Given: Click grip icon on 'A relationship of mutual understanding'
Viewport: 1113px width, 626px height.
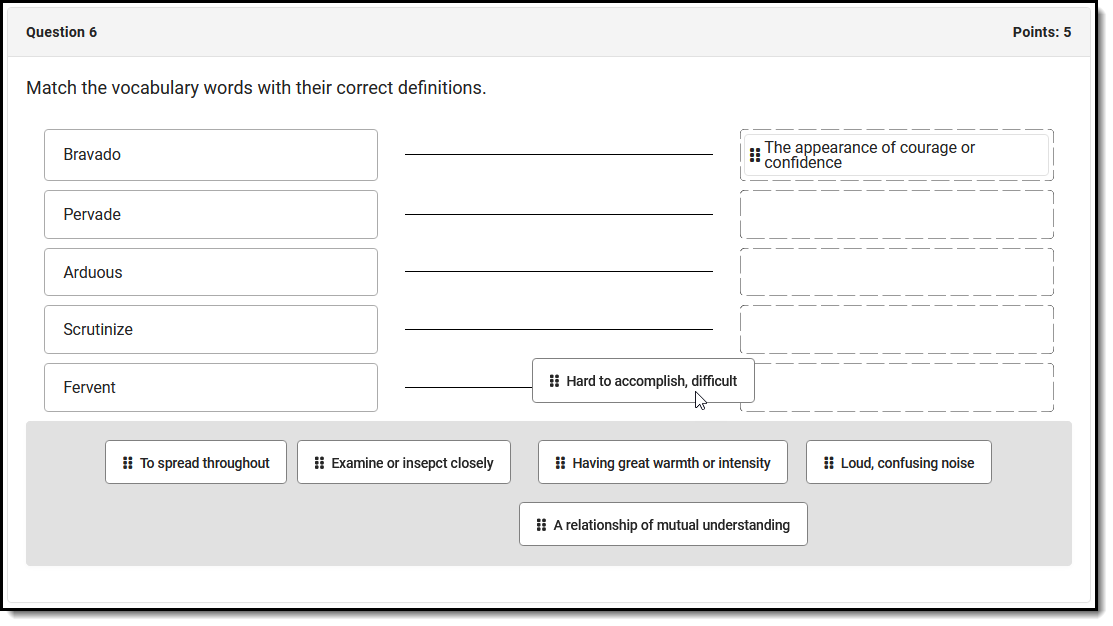Looking at the screenshot, I should click(541, 525).
